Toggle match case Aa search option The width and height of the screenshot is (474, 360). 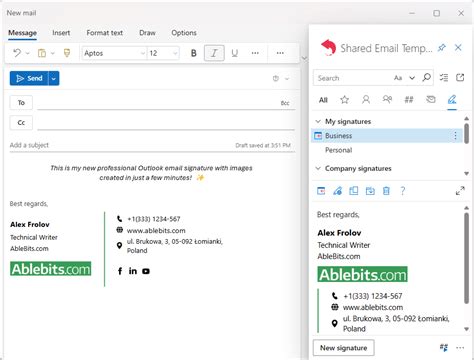coord(398,78)
